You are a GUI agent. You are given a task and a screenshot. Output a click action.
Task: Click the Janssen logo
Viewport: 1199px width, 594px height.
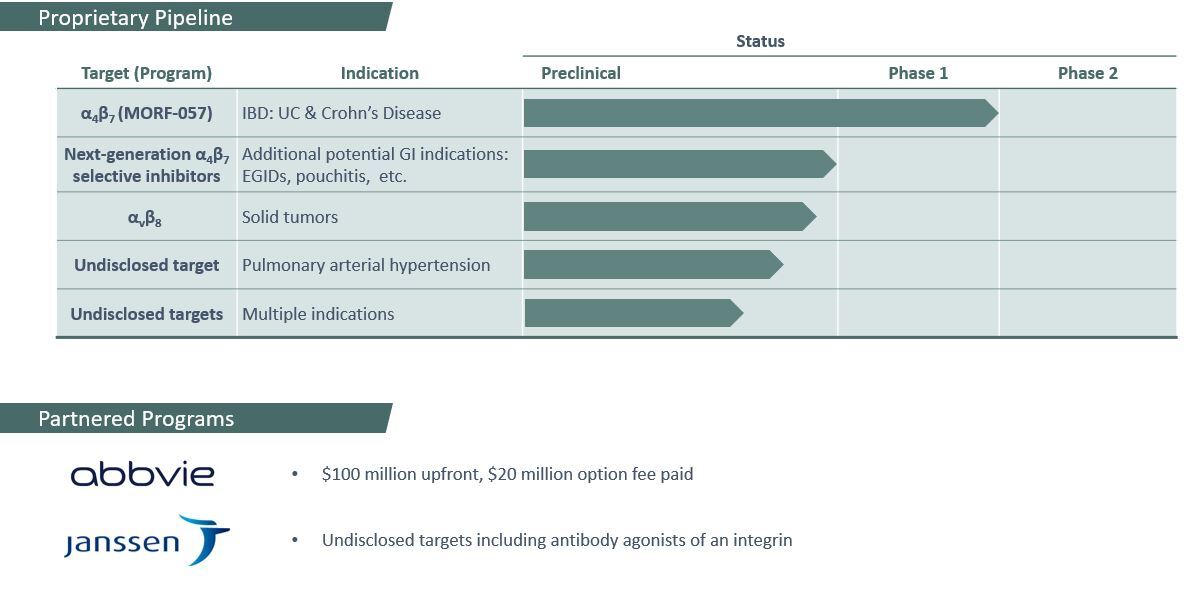tap(147, 540)
